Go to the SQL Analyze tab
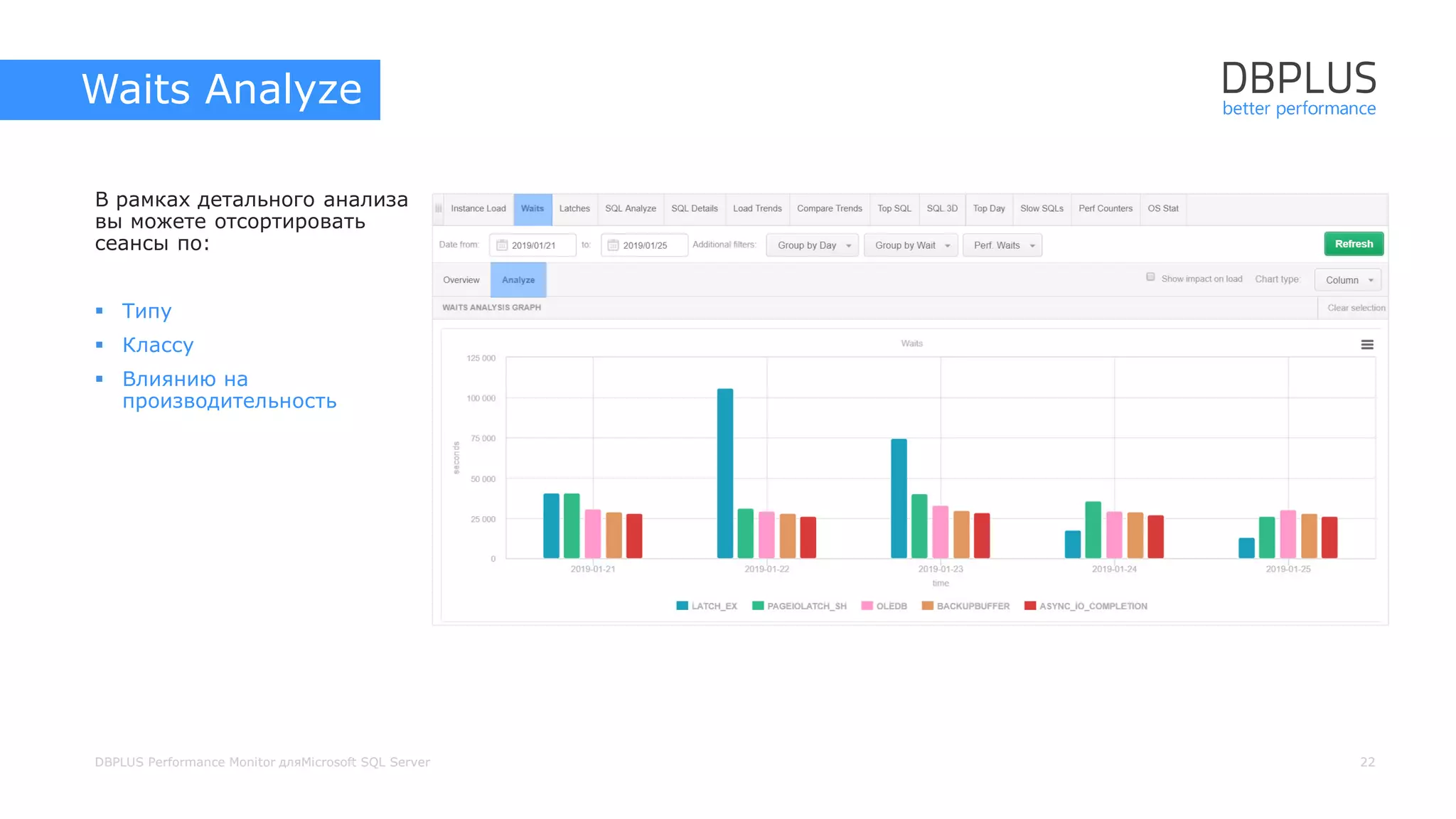 (631, 208)
